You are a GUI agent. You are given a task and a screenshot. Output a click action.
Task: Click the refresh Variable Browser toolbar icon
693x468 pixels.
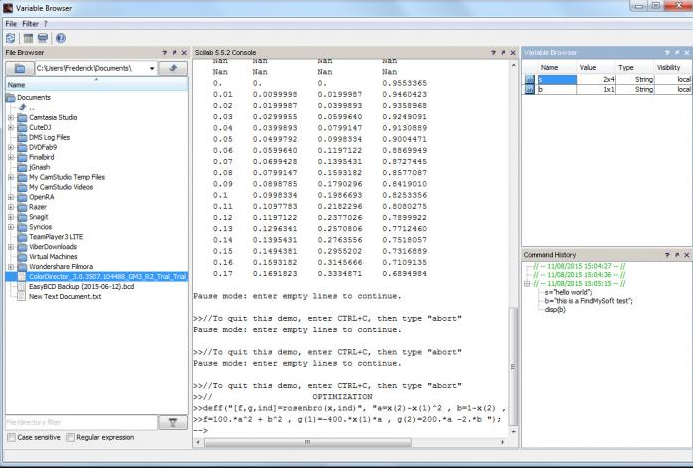pos(10,38)
